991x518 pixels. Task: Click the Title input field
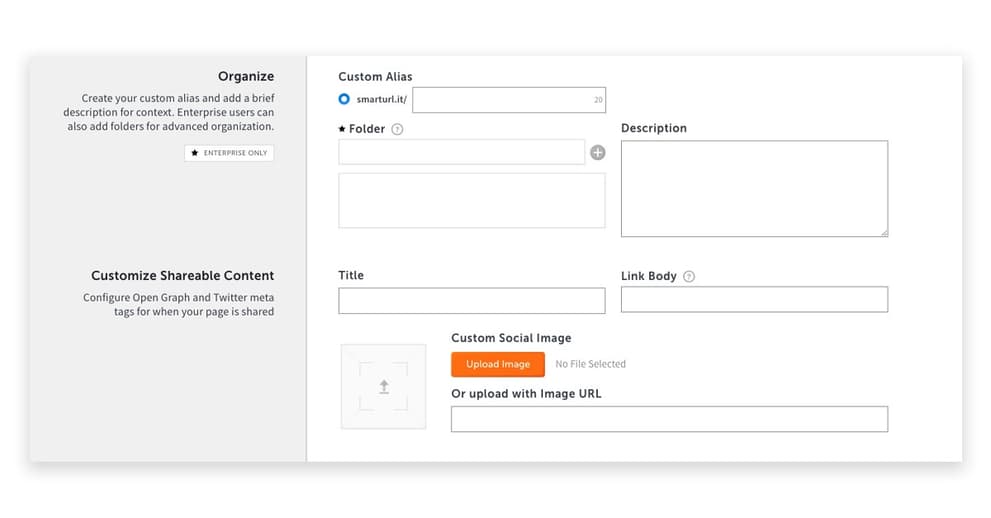(471, 300)
